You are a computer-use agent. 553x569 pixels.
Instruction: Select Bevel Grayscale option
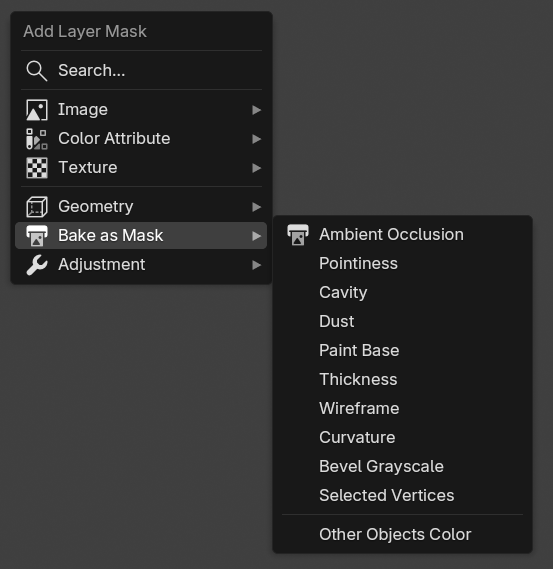402,467
